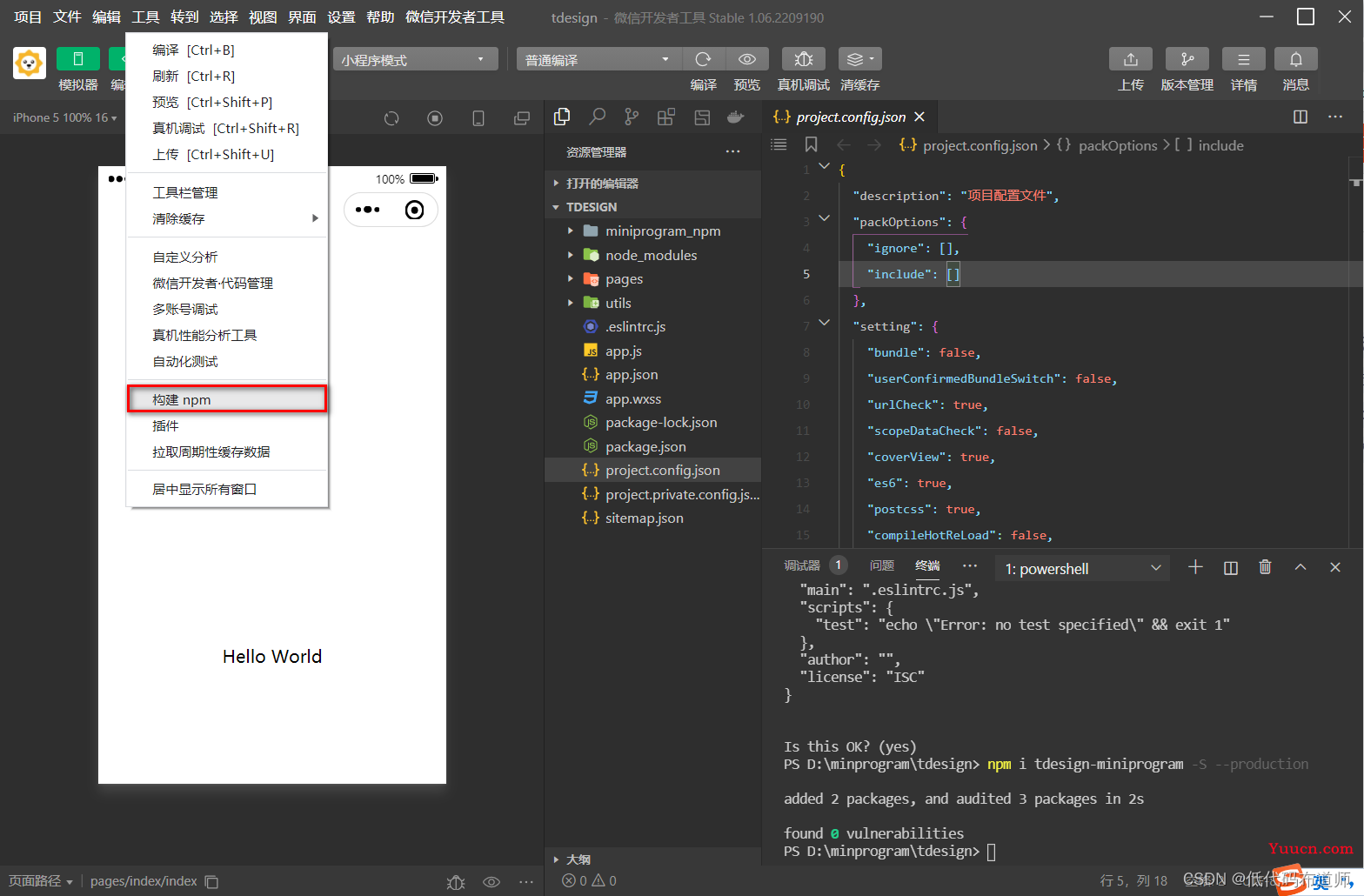Maximize the terminal panel with the up chevron
Image resolution: width=1364 pixels, height=896 pixels.
(1300, 567)
